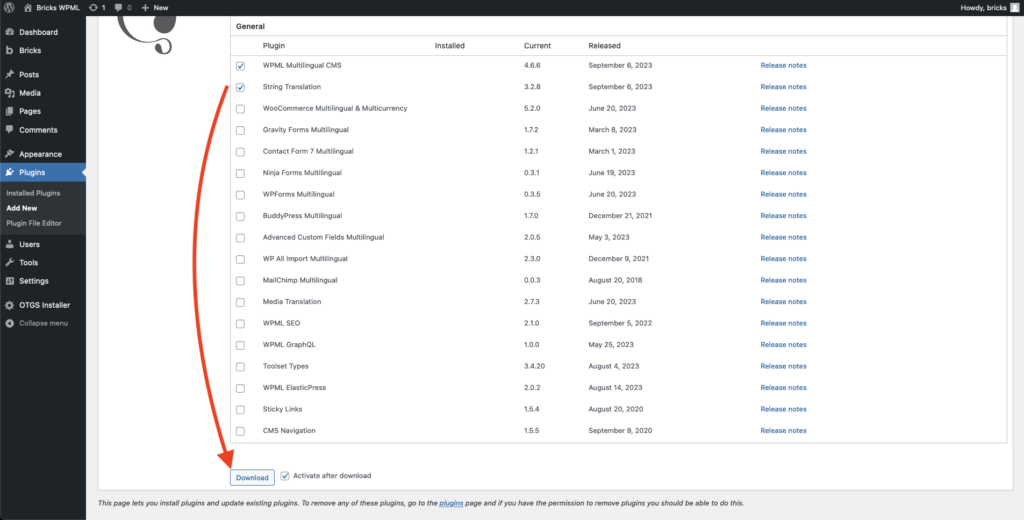
Task: Open the + New dropdown in admin bar
Action: 155,7
